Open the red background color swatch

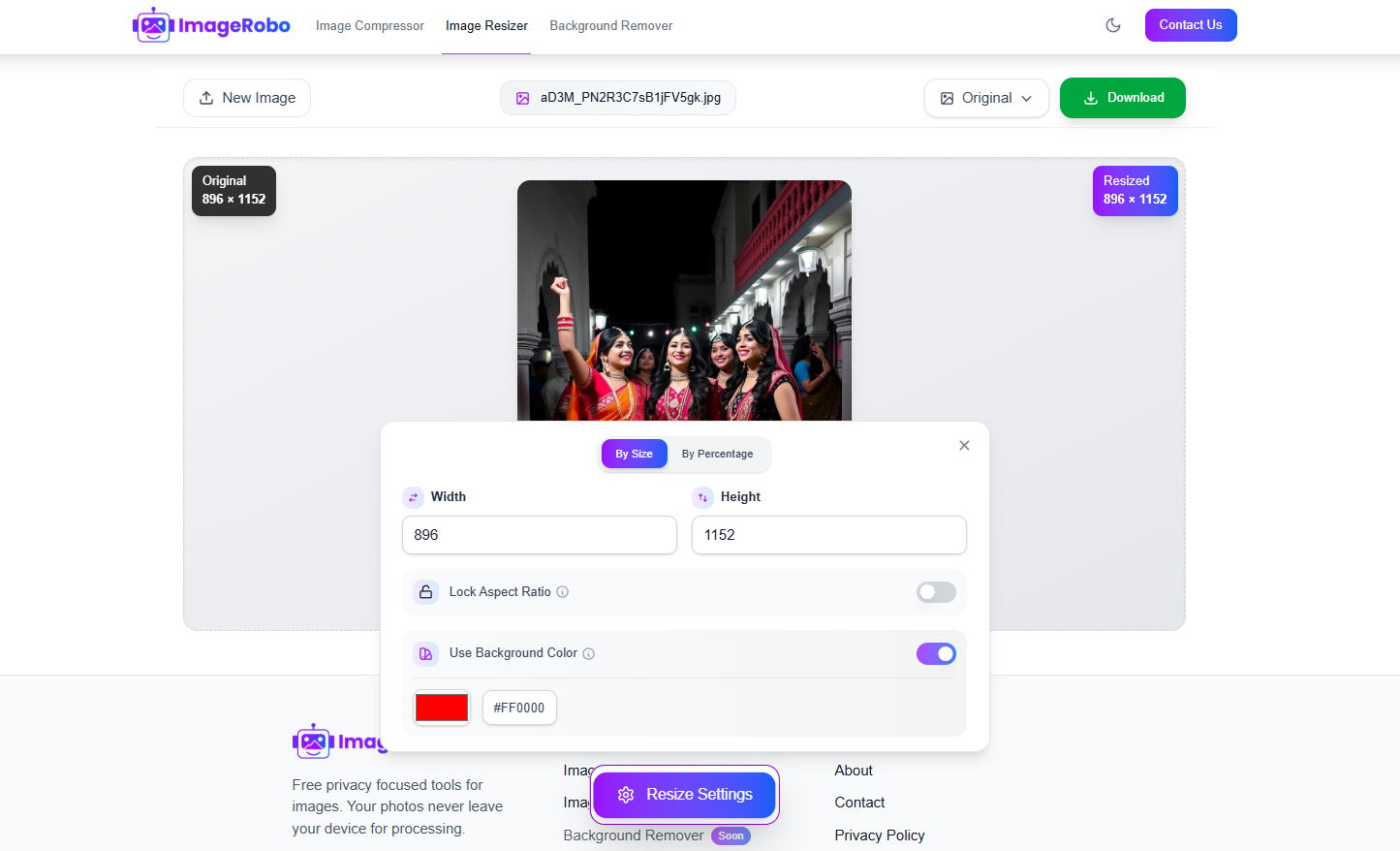(442, 708)
